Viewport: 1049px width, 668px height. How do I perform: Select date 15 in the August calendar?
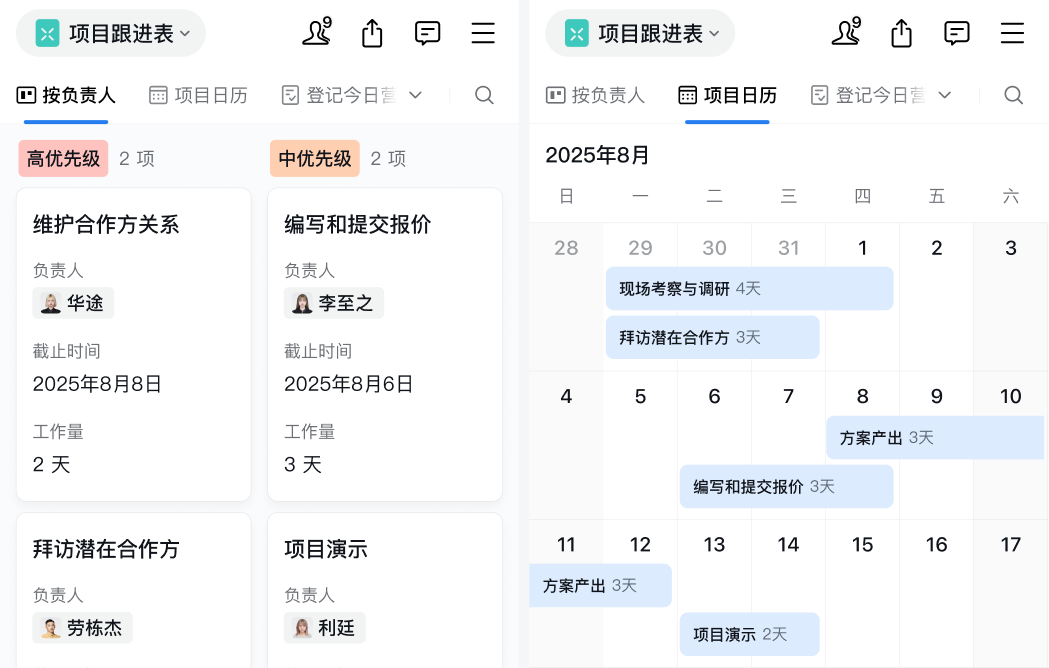(862, 544)
